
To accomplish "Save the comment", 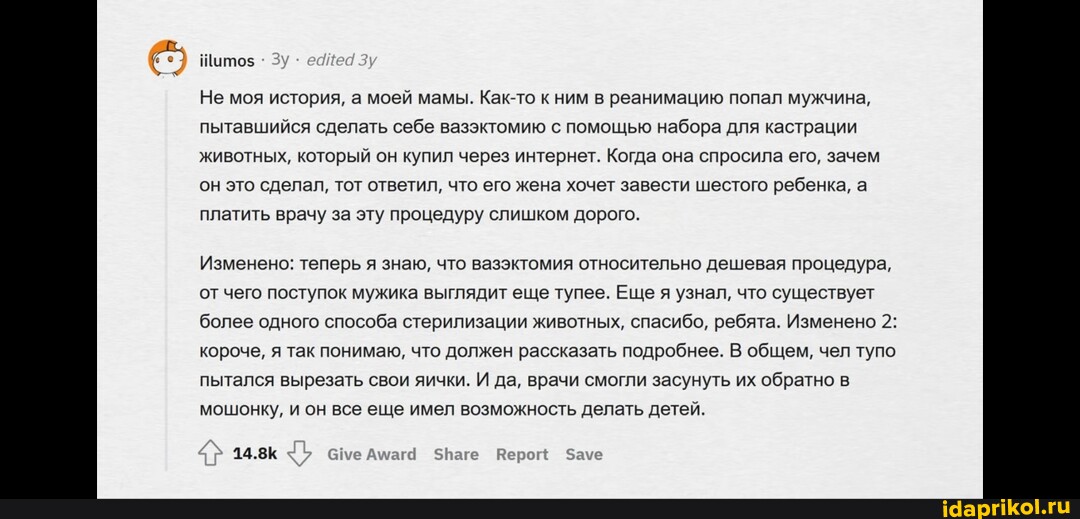I will (x=584, y=454).
